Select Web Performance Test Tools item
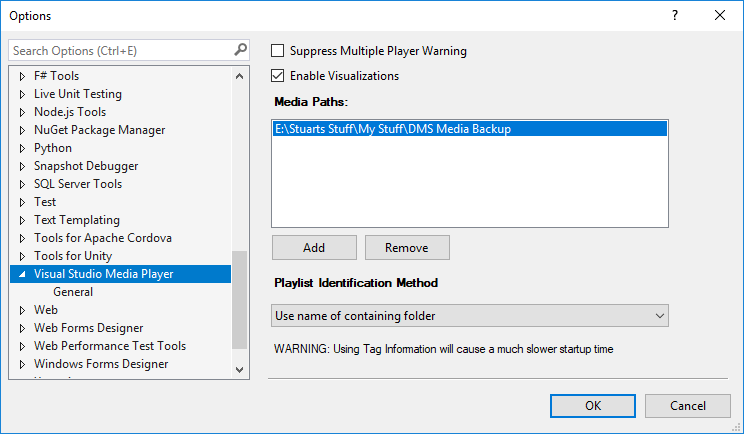Image resolution: width=744 pixels, height=434 pixels. (x=110, y=346)
